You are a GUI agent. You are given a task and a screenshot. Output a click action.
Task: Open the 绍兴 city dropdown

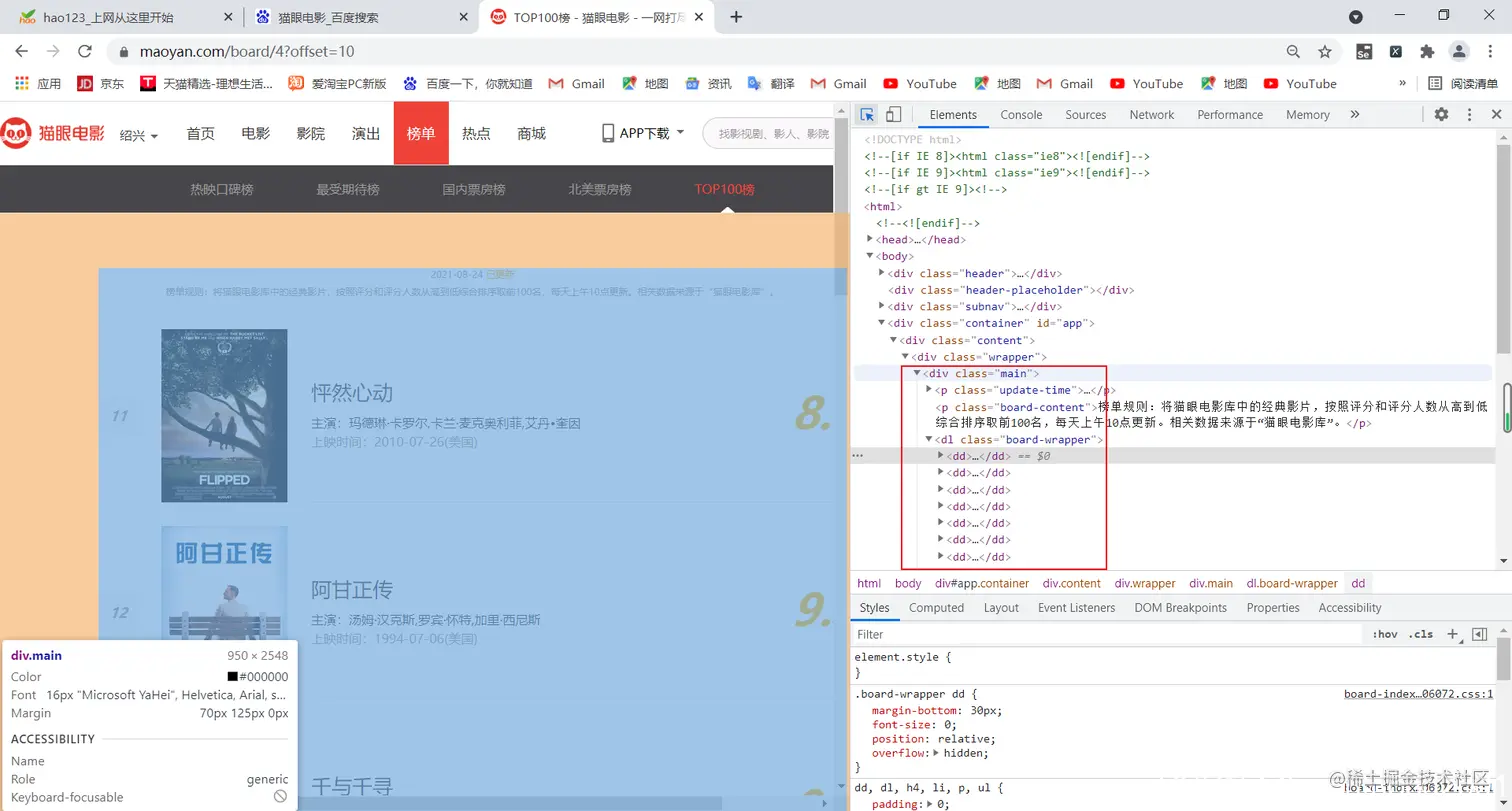(x=139, y=135)
